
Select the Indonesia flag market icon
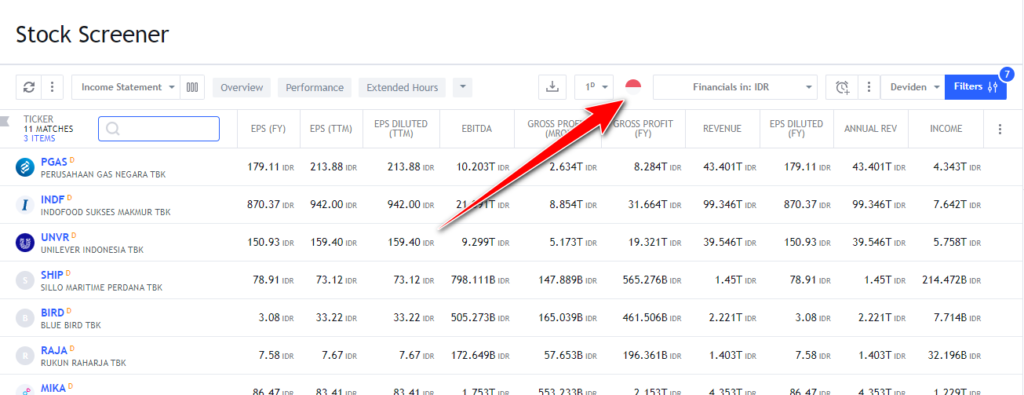click(x=633, y=87)
